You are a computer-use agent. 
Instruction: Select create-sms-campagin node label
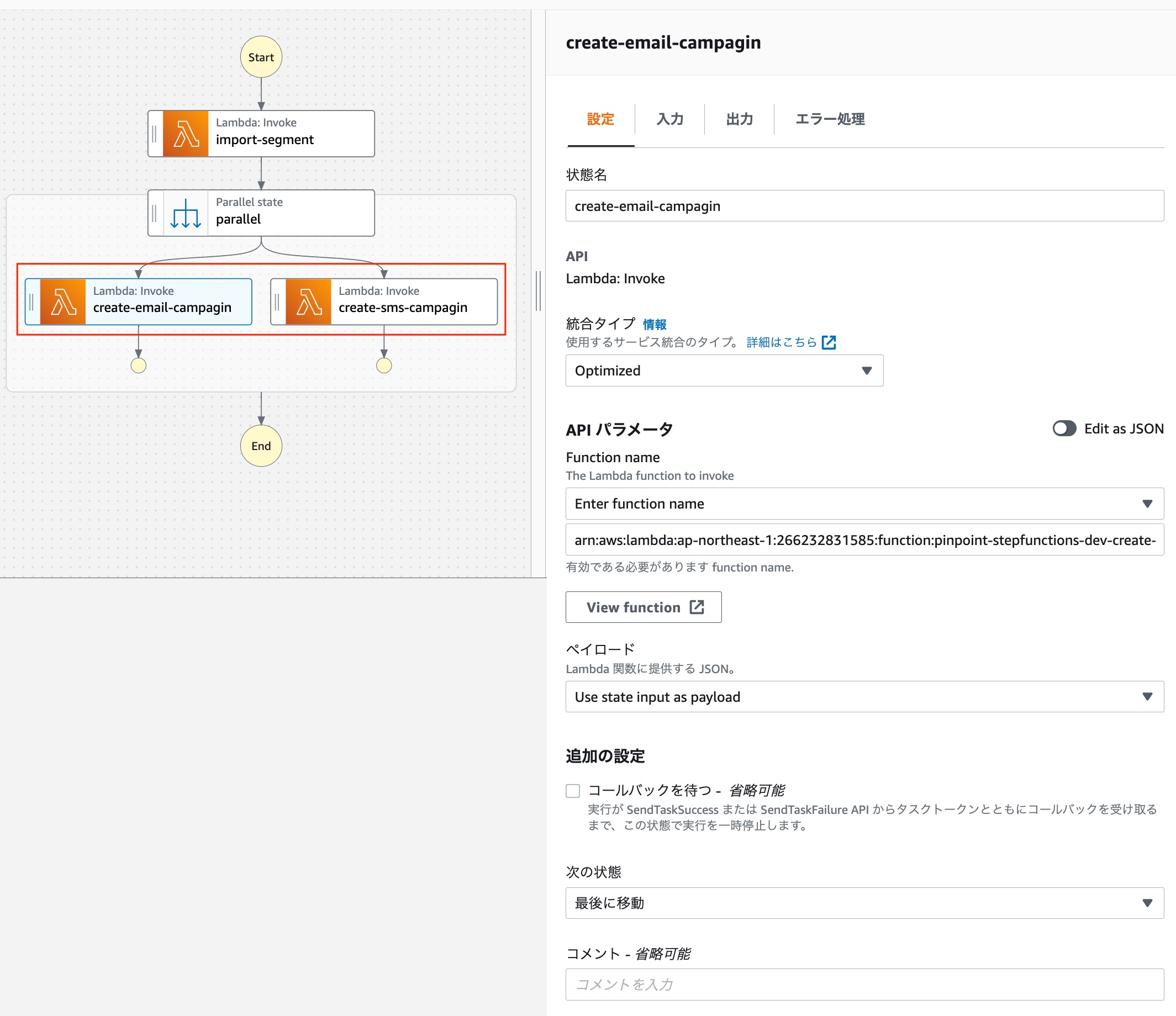click(x=403, y=308)
